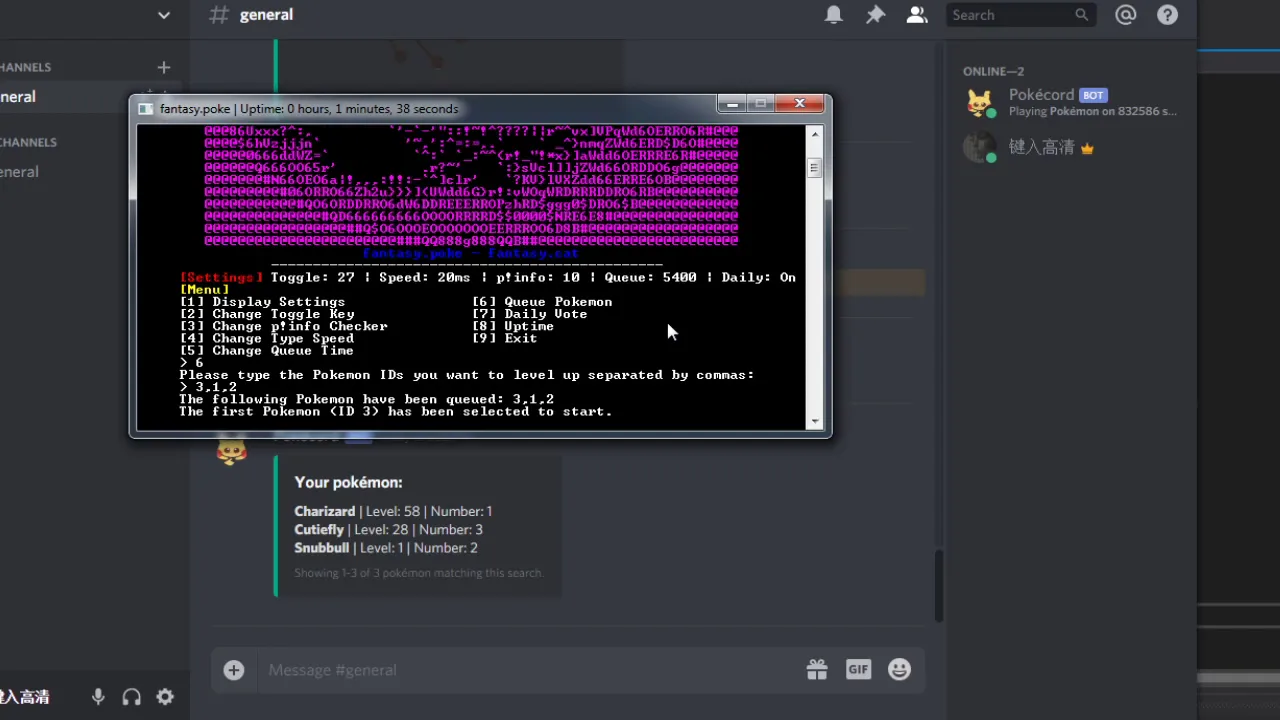Close the fantasy.poke console window
1280x720 pixels.
click(x=799, y=104)
